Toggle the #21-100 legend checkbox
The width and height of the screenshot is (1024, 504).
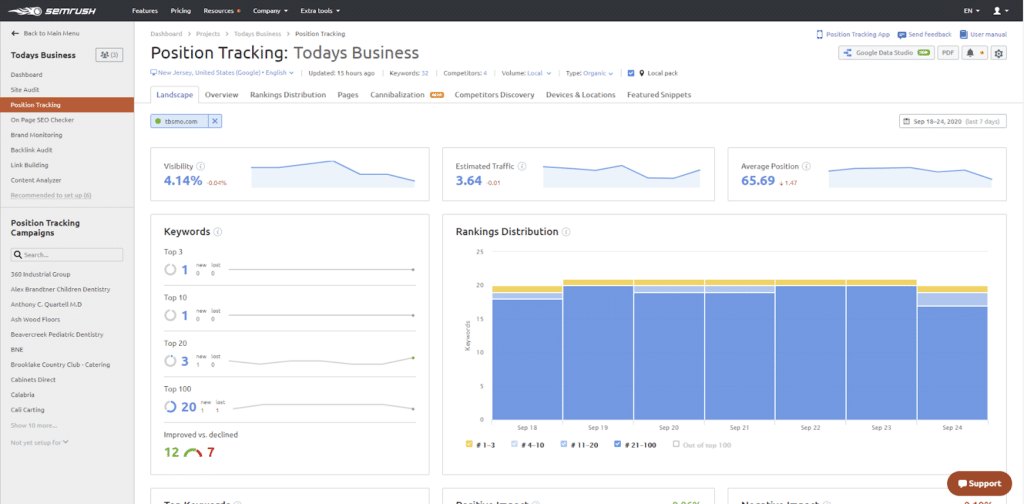tap(618, 445)
